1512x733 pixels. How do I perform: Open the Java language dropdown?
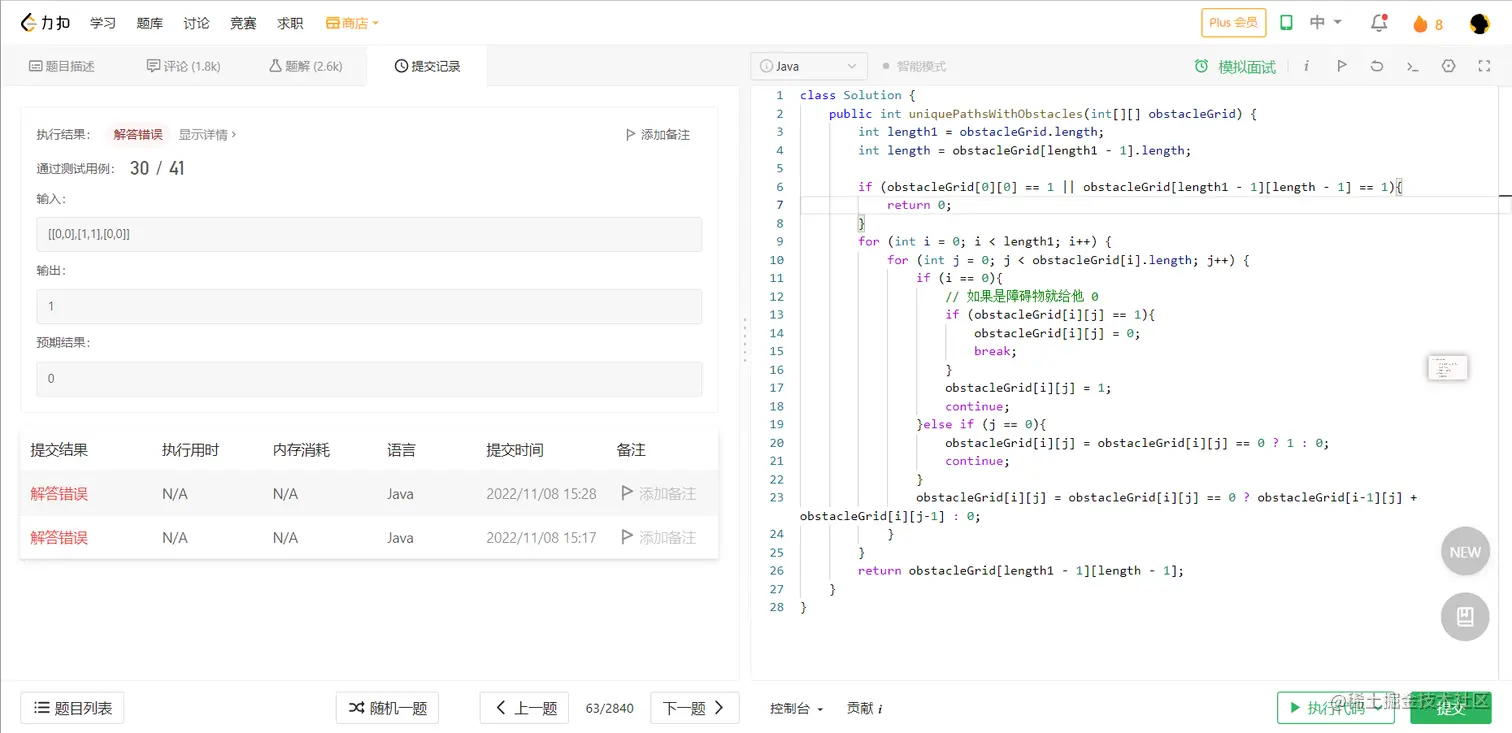pyautogui.click(x=808, y=66)
